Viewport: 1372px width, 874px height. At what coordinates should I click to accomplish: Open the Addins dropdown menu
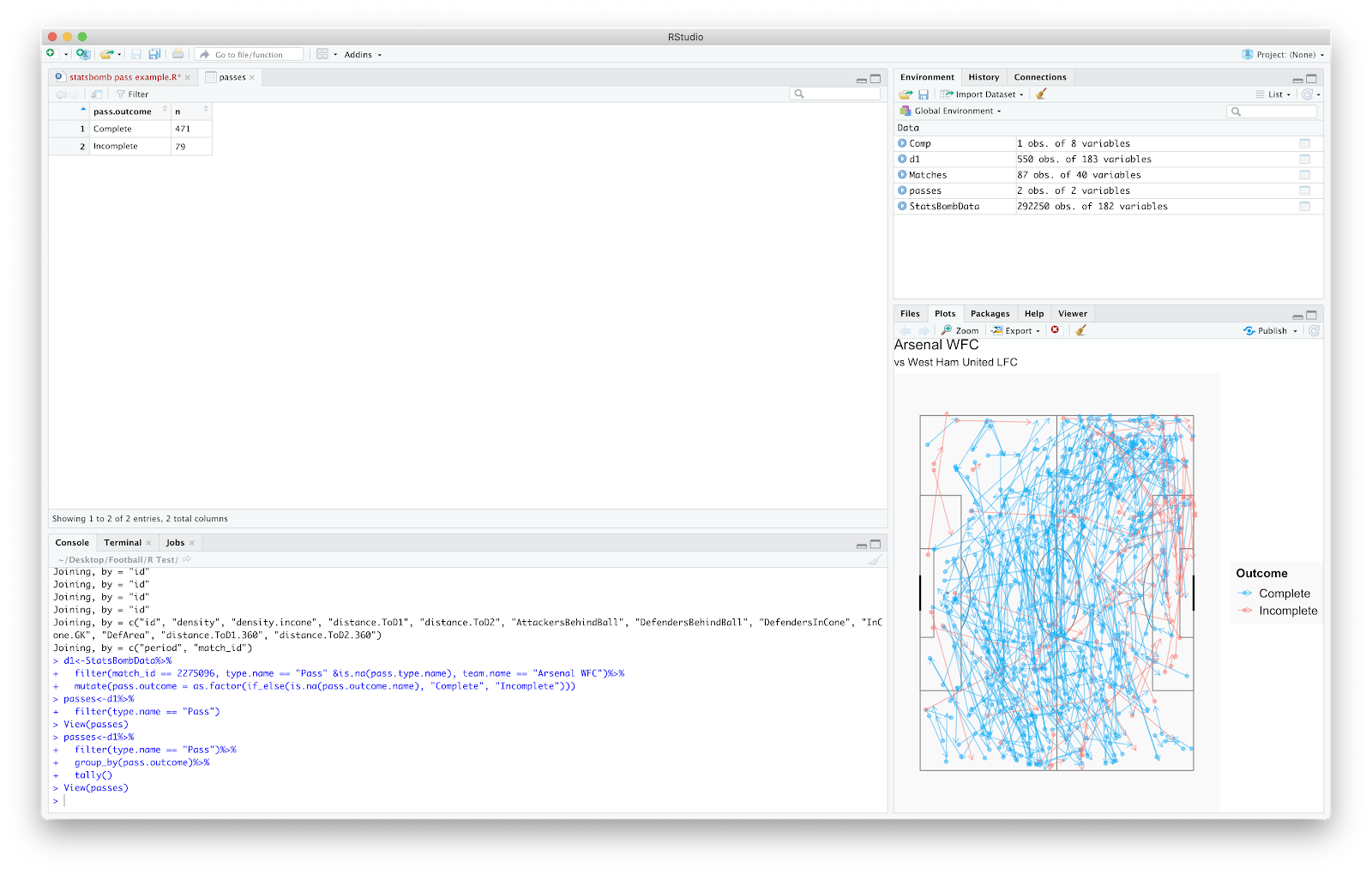(x=363, y=54)
